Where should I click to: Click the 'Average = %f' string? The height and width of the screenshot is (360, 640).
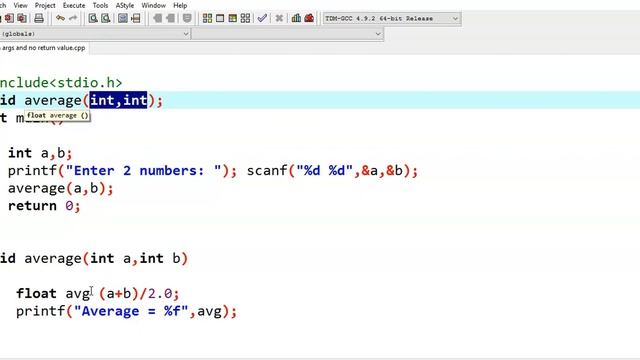(x=131, y=311)
